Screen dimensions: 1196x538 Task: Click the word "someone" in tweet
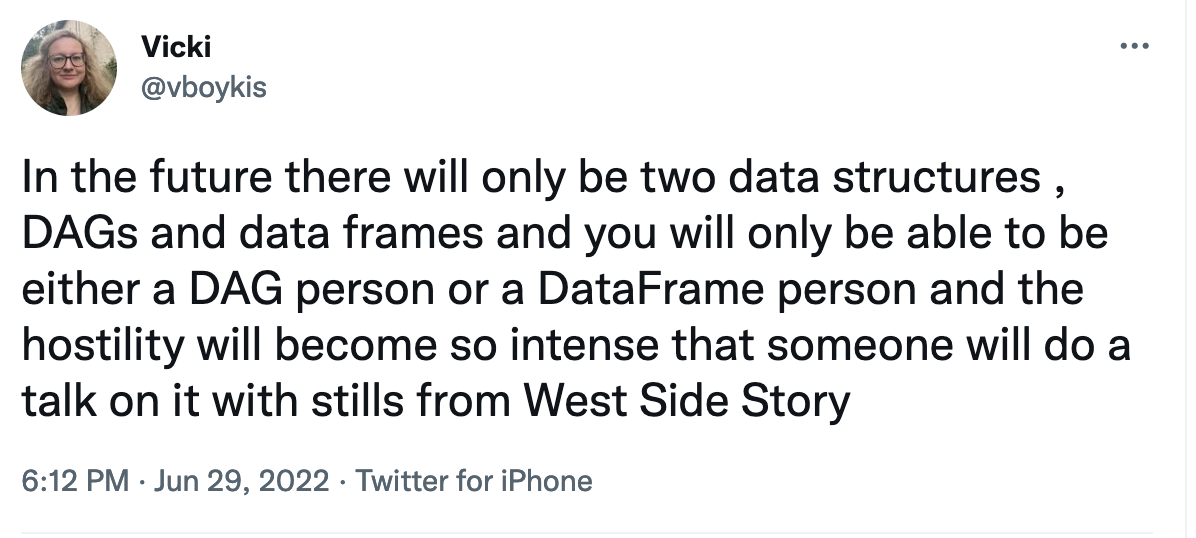[x=860, y=346]
